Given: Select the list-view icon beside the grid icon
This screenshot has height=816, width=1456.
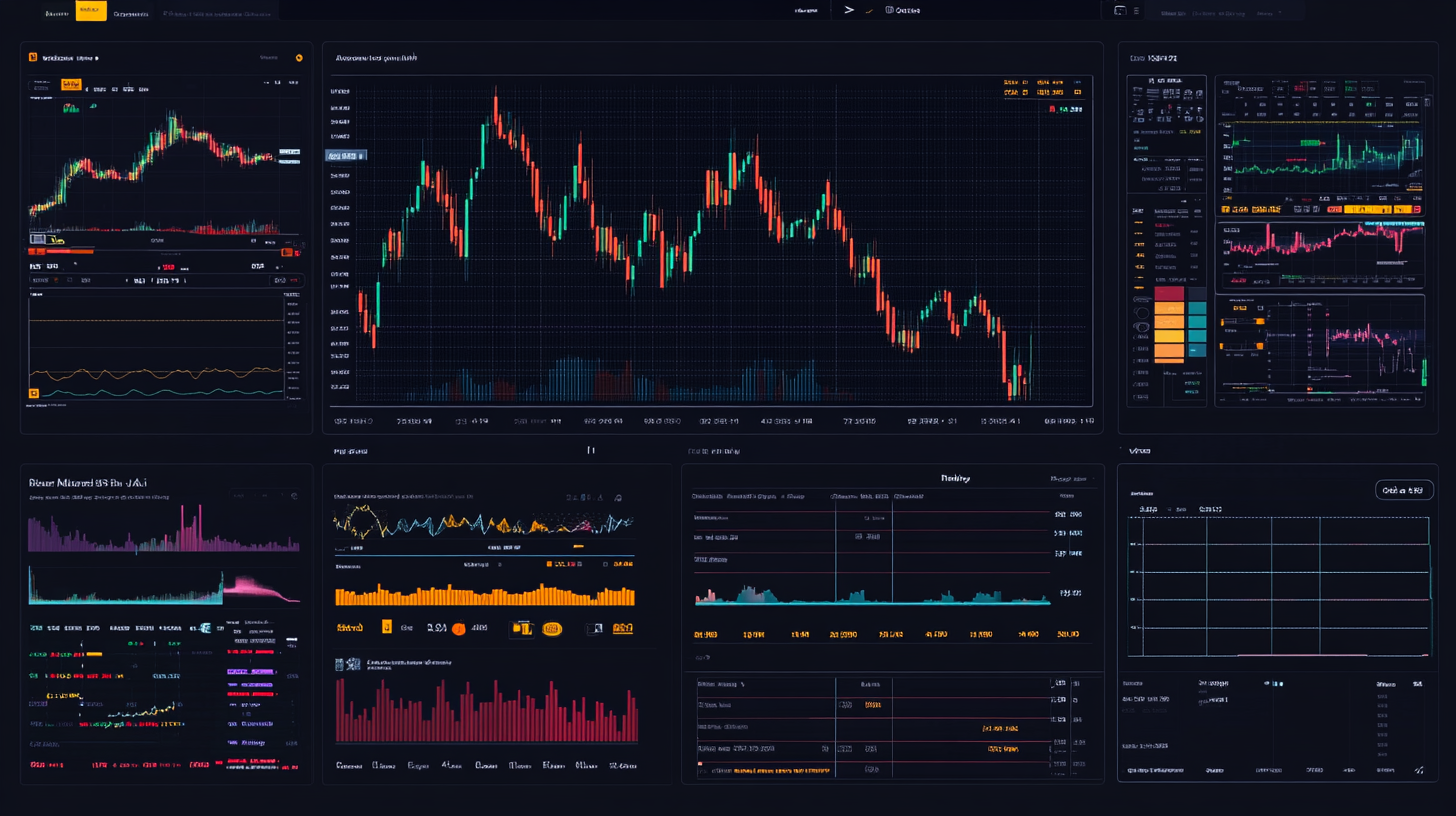Looking at the screenshot, I should point(1136,11).
